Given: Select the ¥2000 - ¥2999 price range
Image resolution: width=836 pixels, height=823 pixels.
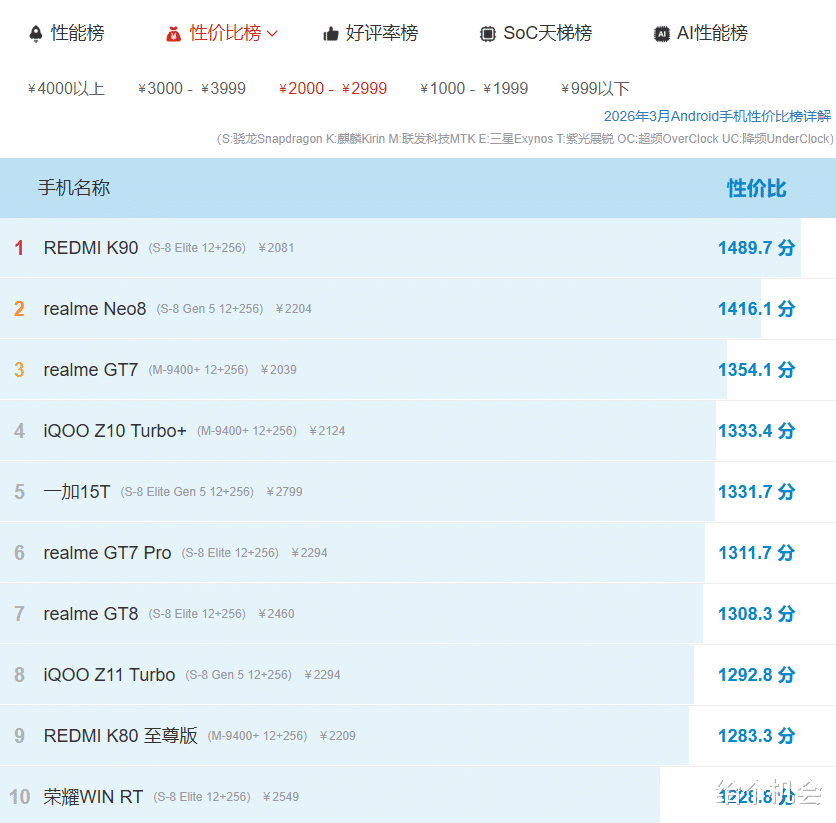Looking at the screenshot, I should pos(333,88).
